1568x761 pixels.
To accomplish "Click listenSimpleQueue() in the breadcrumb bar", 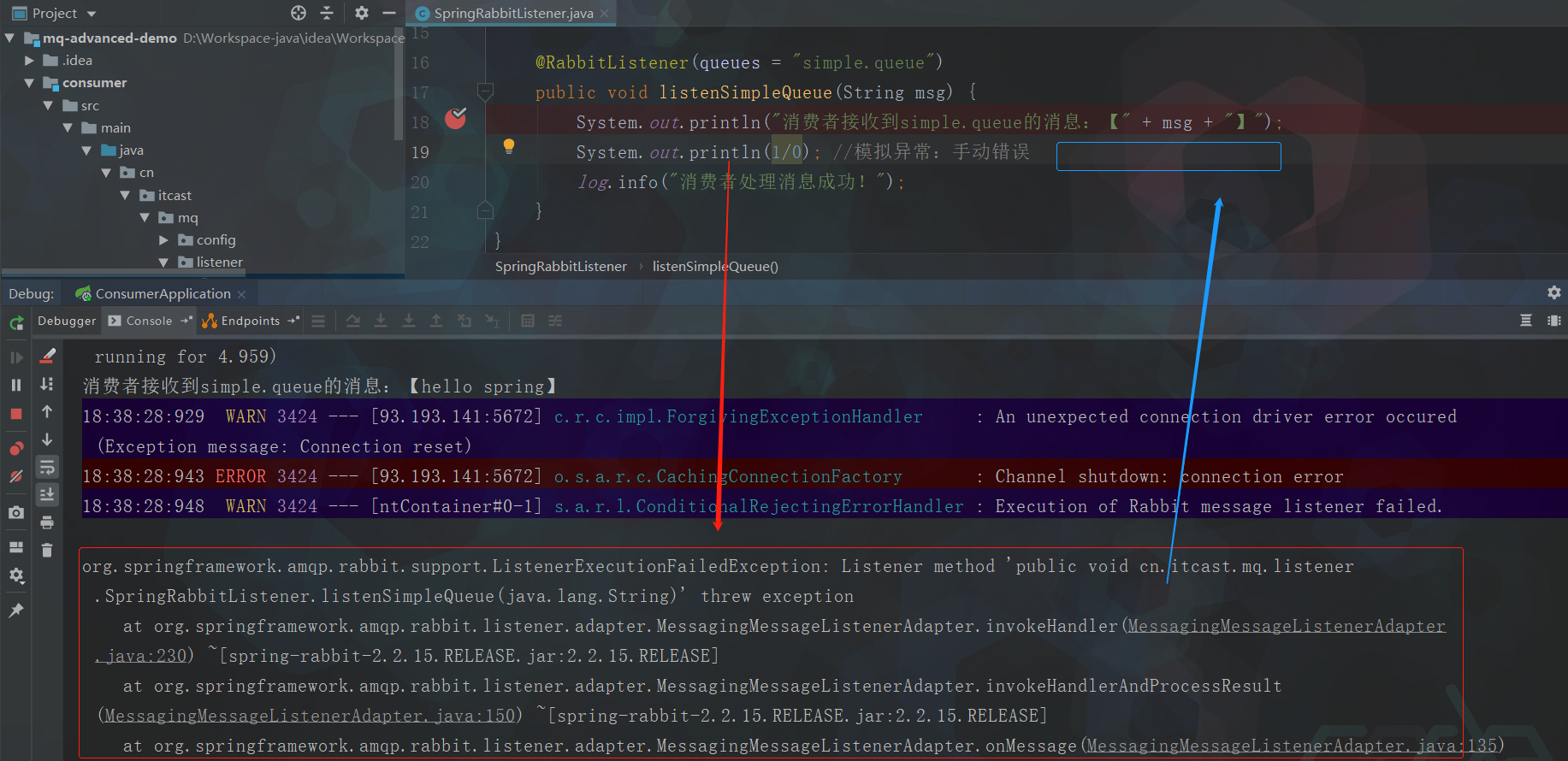I will coord(715,267).
